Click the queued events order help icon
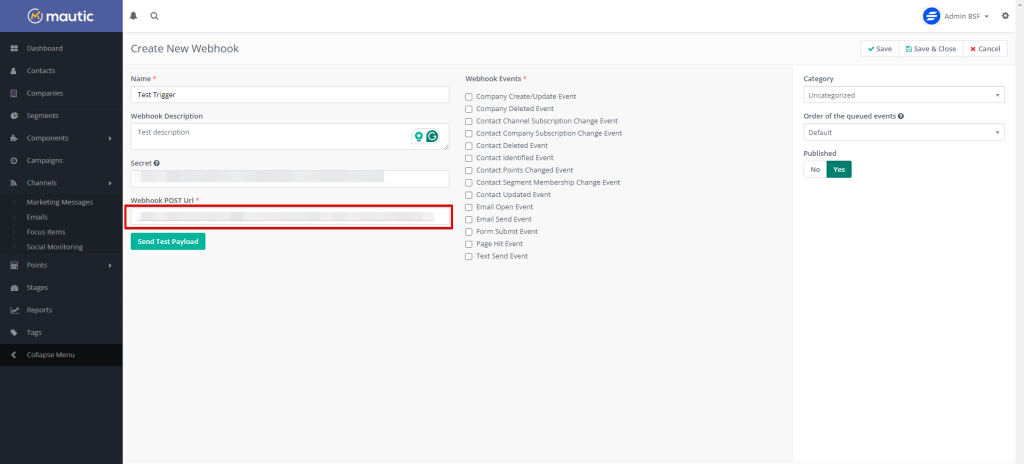This screenshot has width=1024, height=464. coord(901,116)
